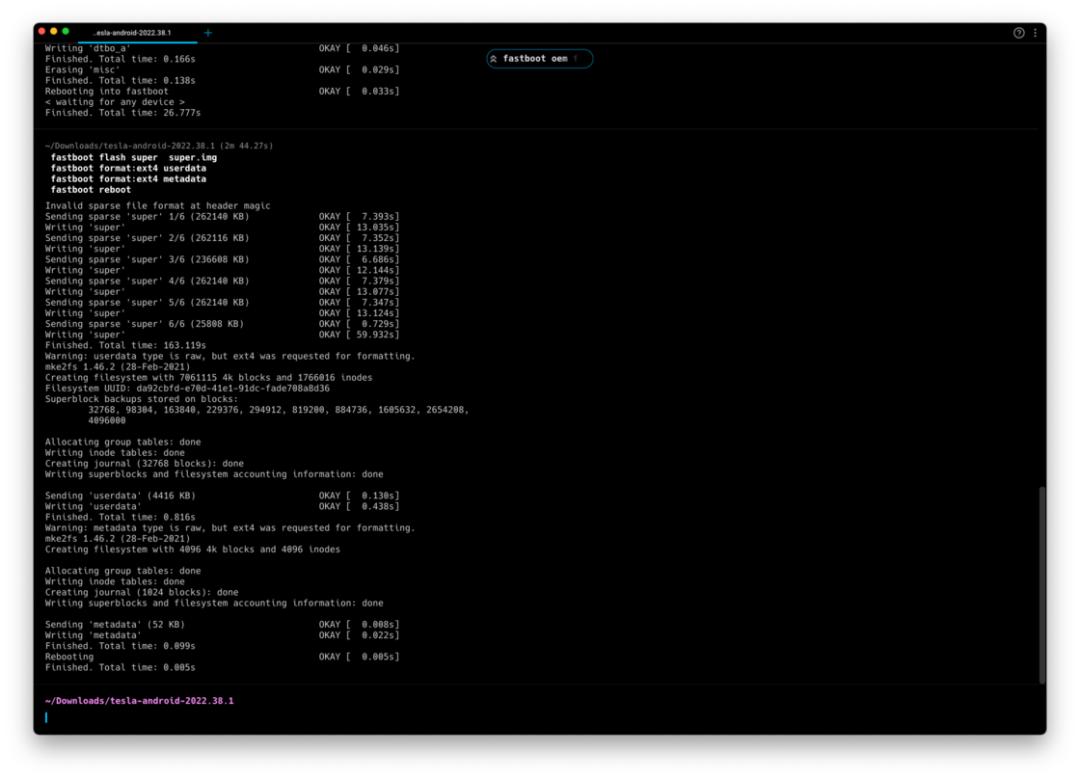Click 'Creating journal (32768 blocks): done' line
Image resolution: width=1080 pixels, height=779 pixels.
coord(145,463)
